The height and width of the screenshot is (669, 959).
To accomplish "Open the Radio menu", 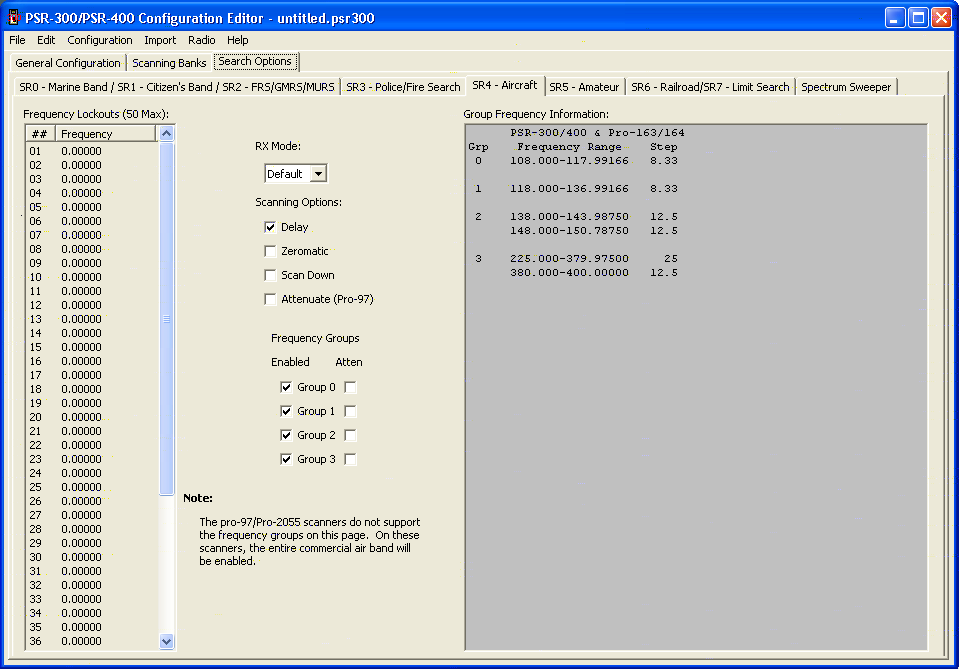I will [x=201, y=40].
